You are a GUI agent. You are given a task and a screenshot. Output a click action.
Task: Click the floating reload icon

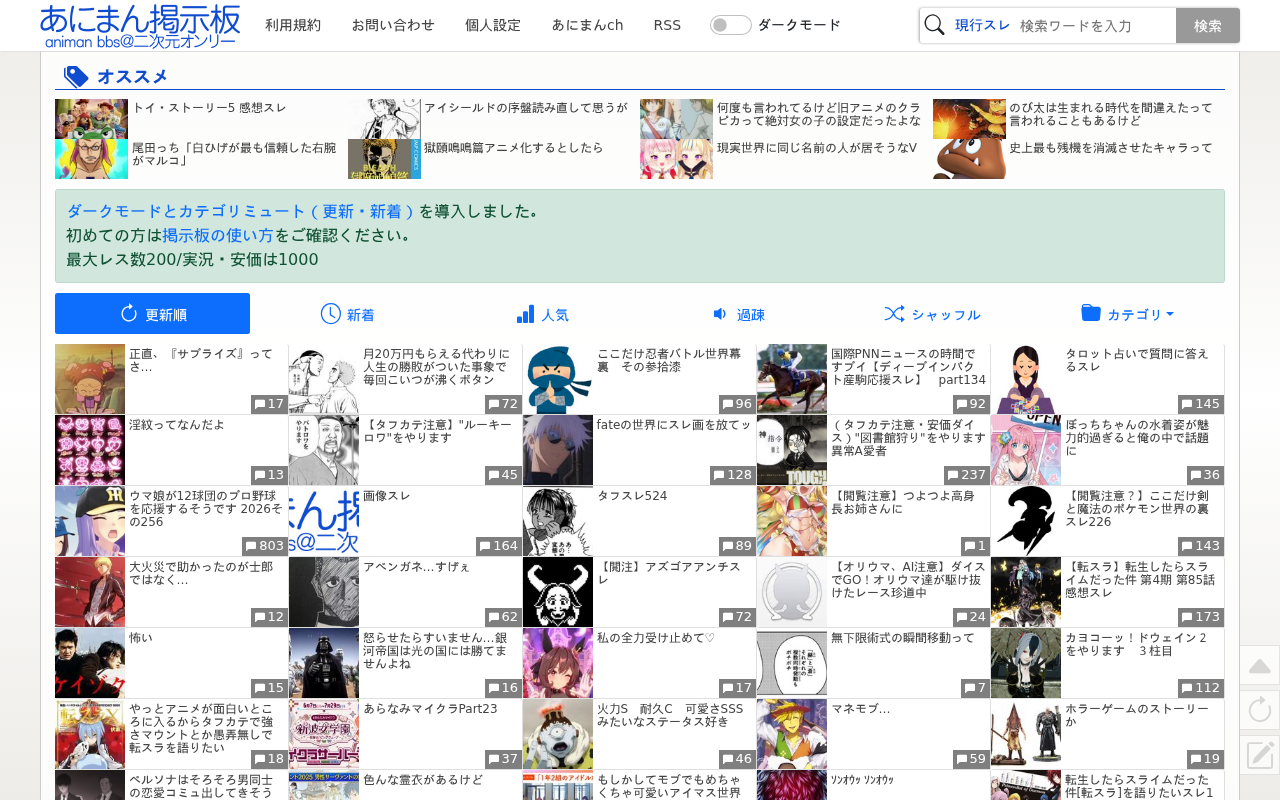[1260, 710]
